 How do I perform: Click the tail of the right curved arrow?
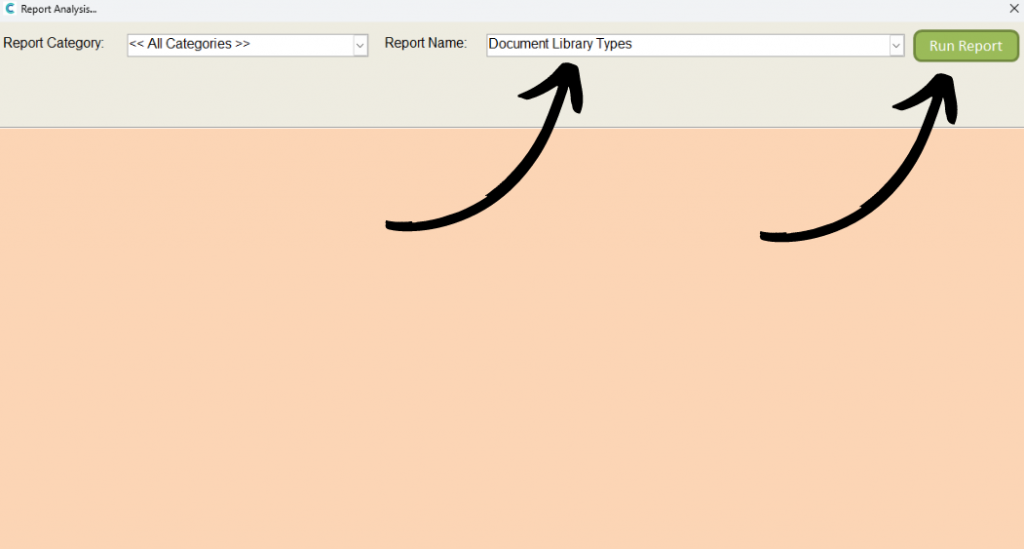766,237
